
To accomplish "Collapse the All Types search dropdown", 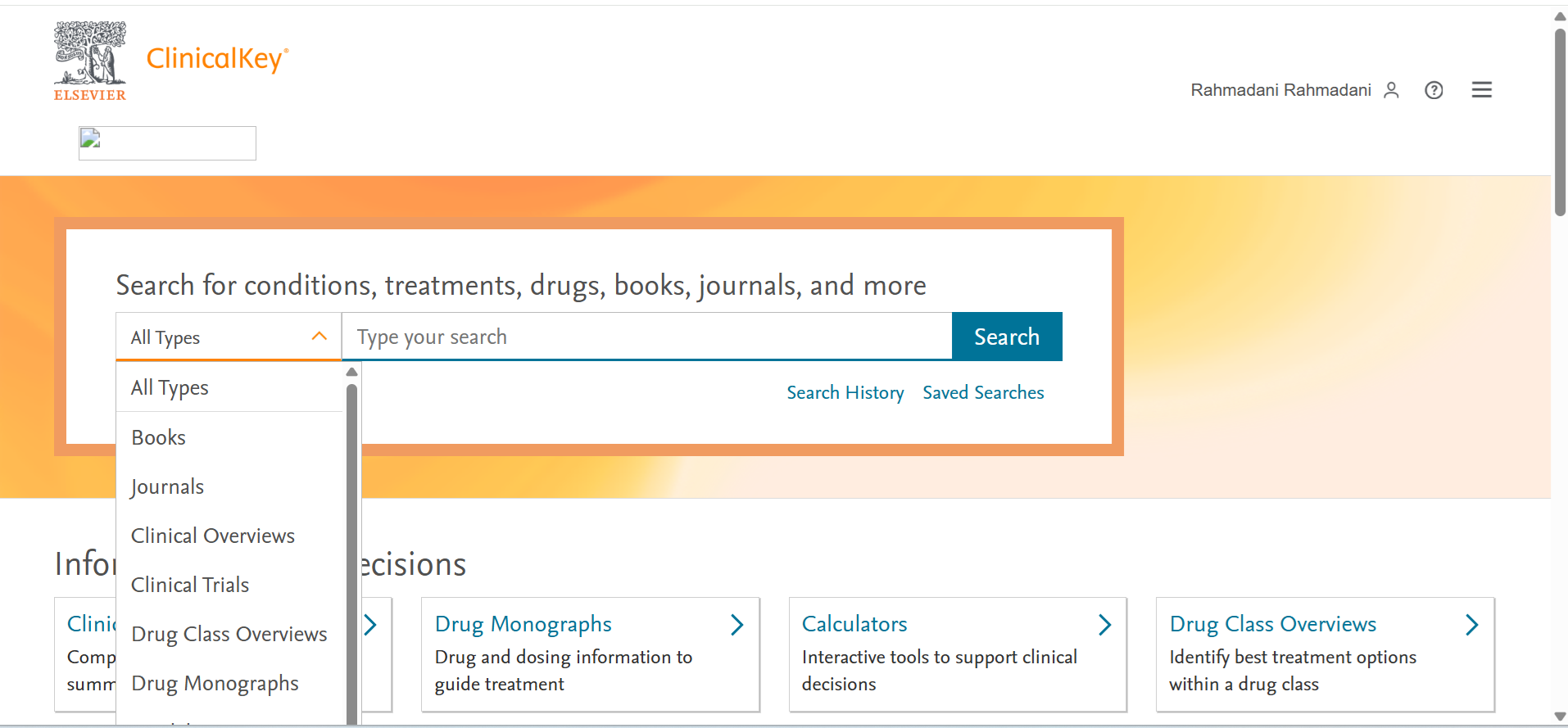I will pyautogui.click(x=229, y=337).
